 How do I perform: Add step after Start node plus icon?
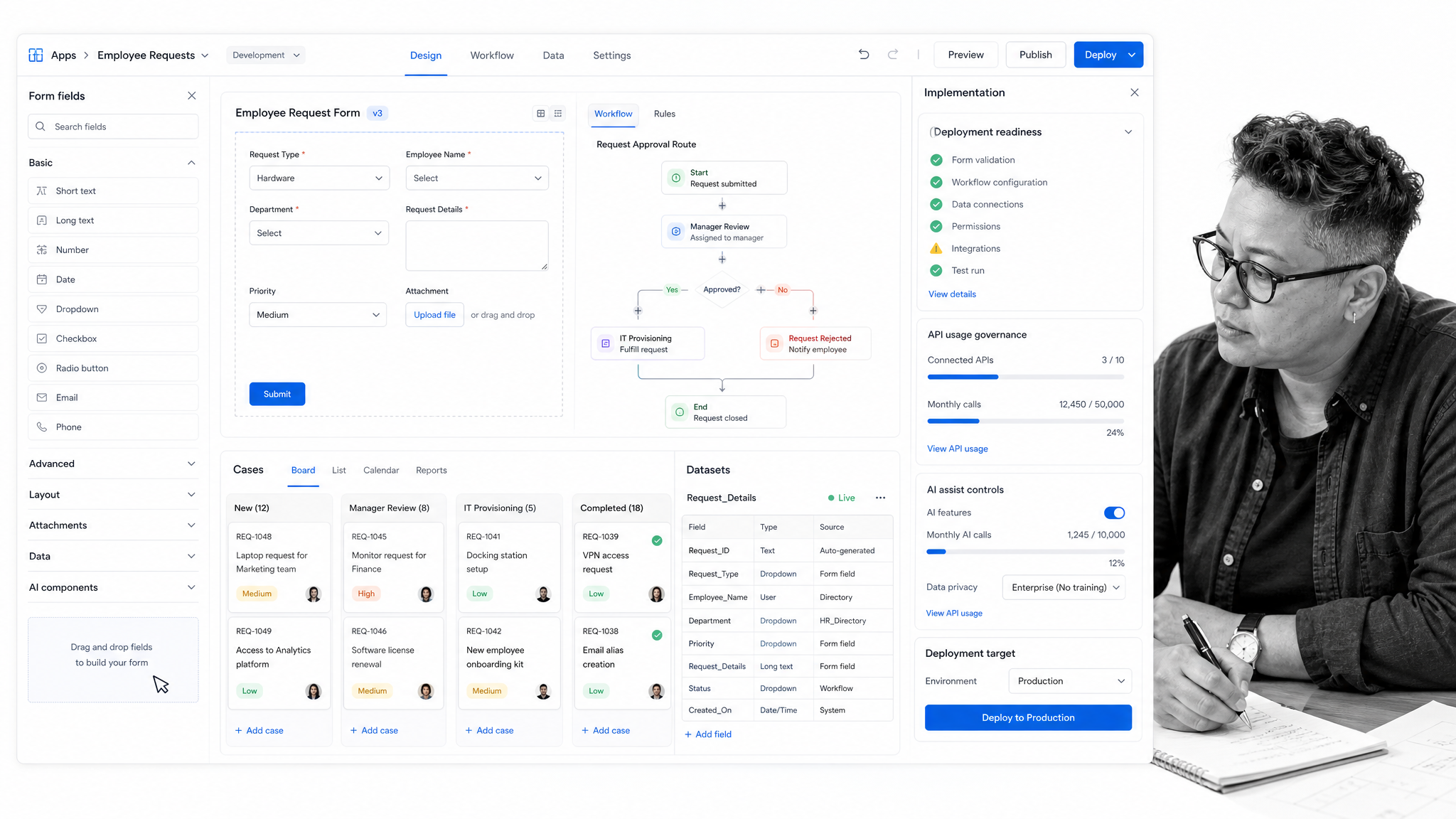[722, 205]
